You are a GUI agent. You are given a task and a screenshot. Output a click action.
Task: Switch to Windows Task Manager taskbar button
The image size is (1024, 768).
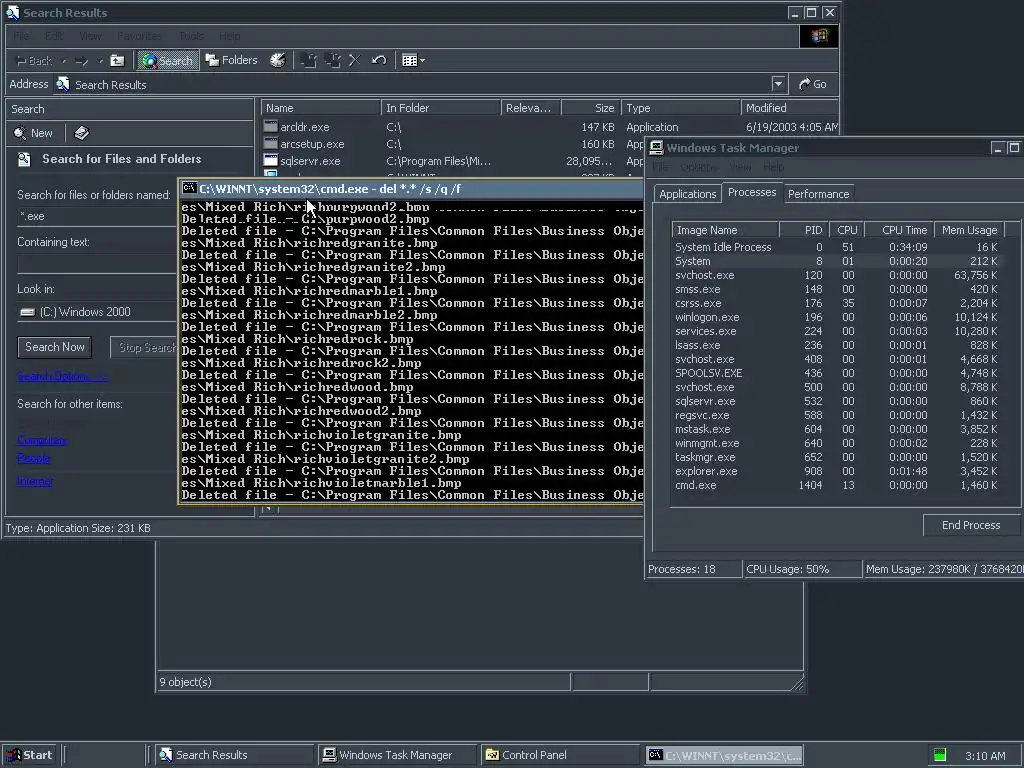[x=398, y=755]
